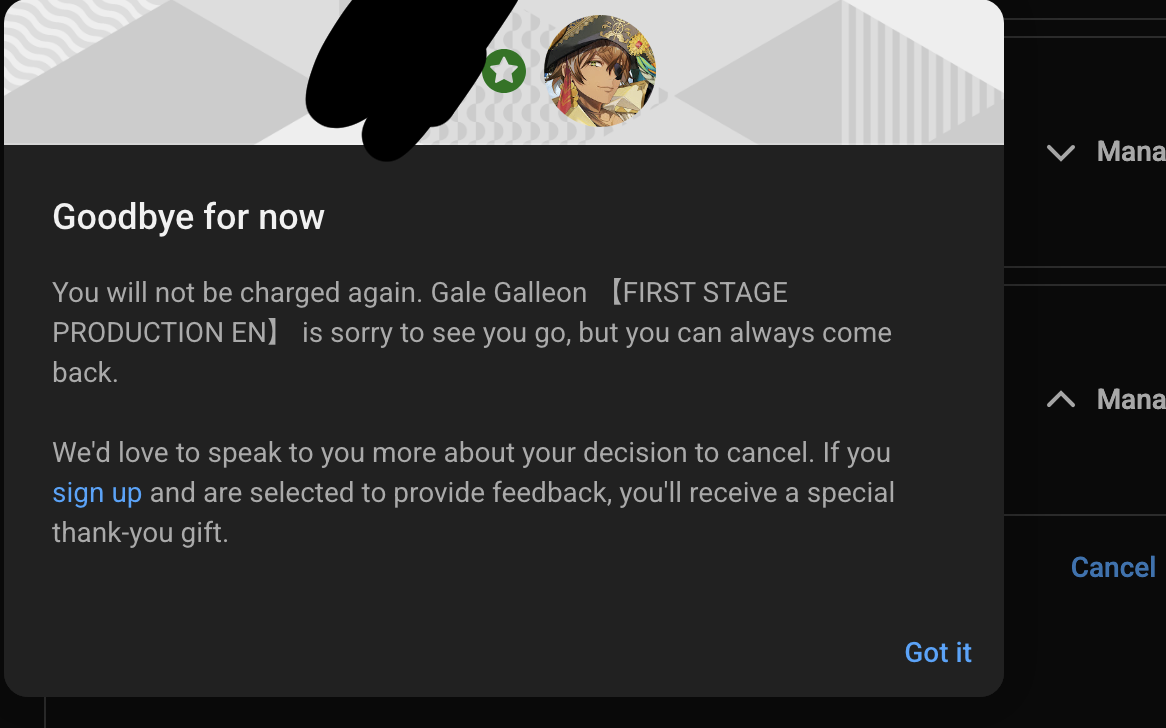Click the "thank-you gift" text

[x=140, y=533]
